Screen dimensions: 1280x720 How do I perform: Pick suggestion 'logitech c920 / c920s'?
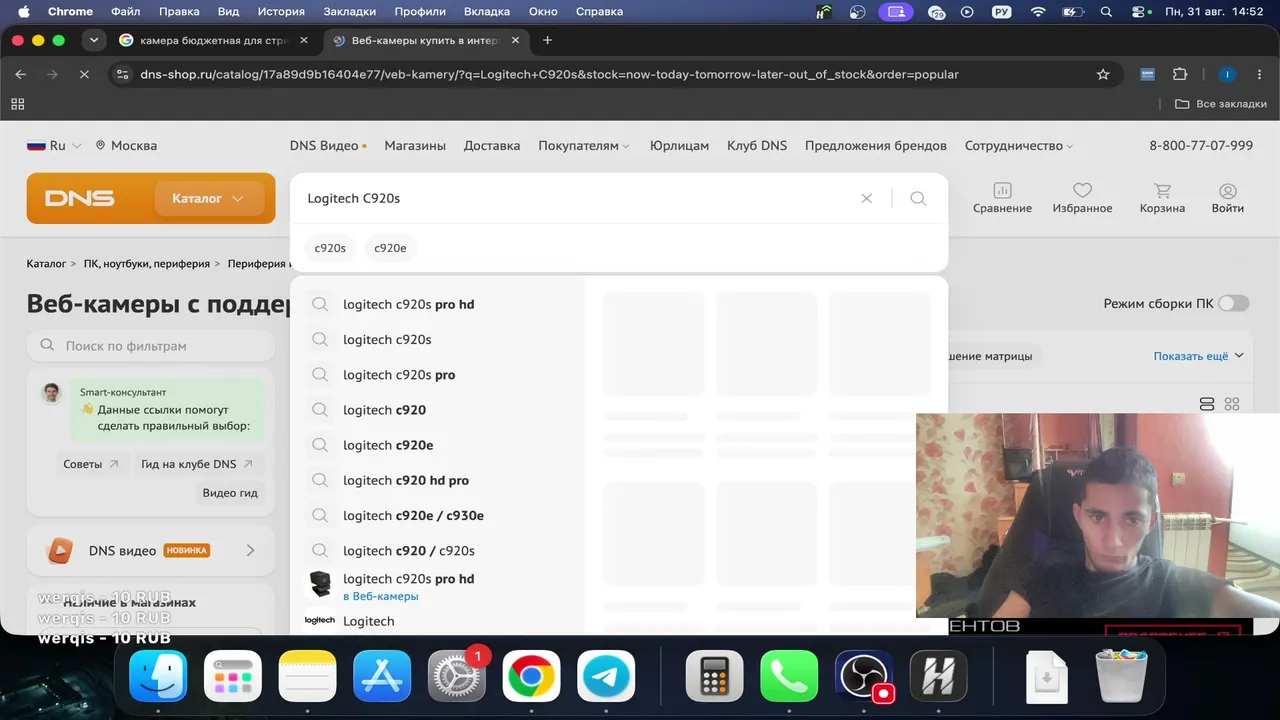click(409, 550)
